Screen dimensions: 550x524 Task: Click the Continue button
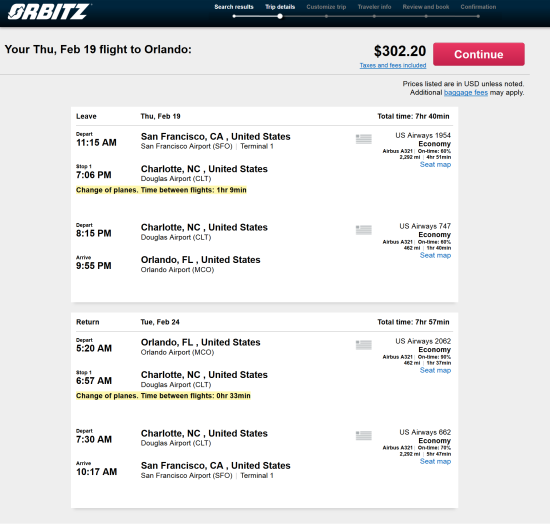click(479, 54)
